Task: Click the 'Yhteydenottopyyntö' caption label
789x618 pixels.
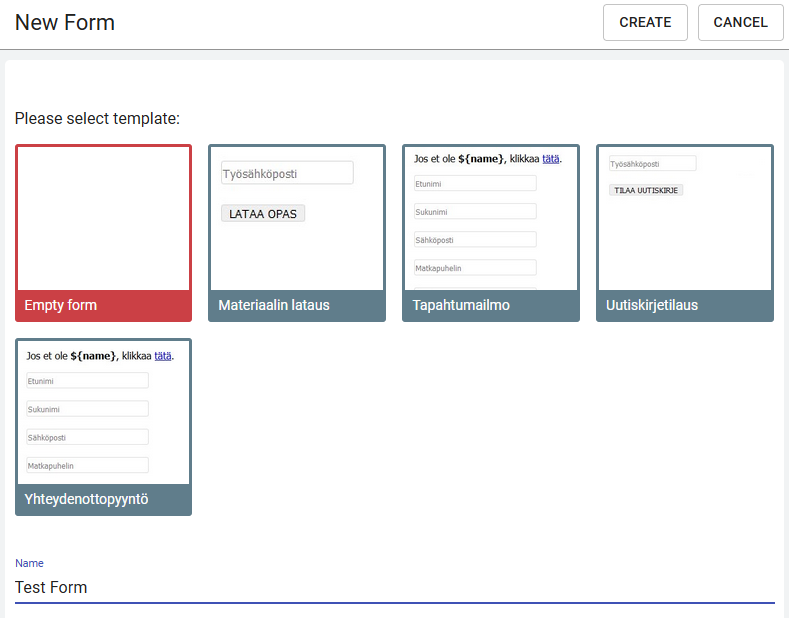Action: (86, 499)
